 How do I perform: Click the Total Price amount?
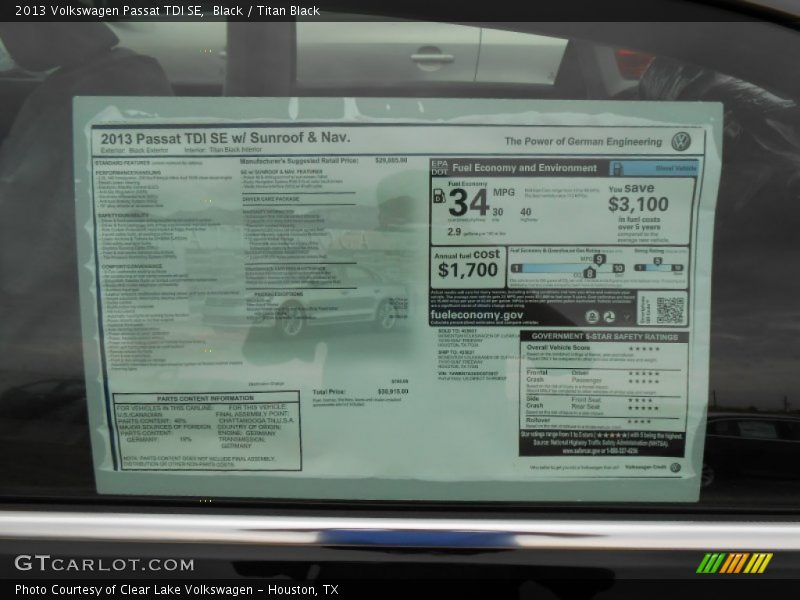point(392,392)
